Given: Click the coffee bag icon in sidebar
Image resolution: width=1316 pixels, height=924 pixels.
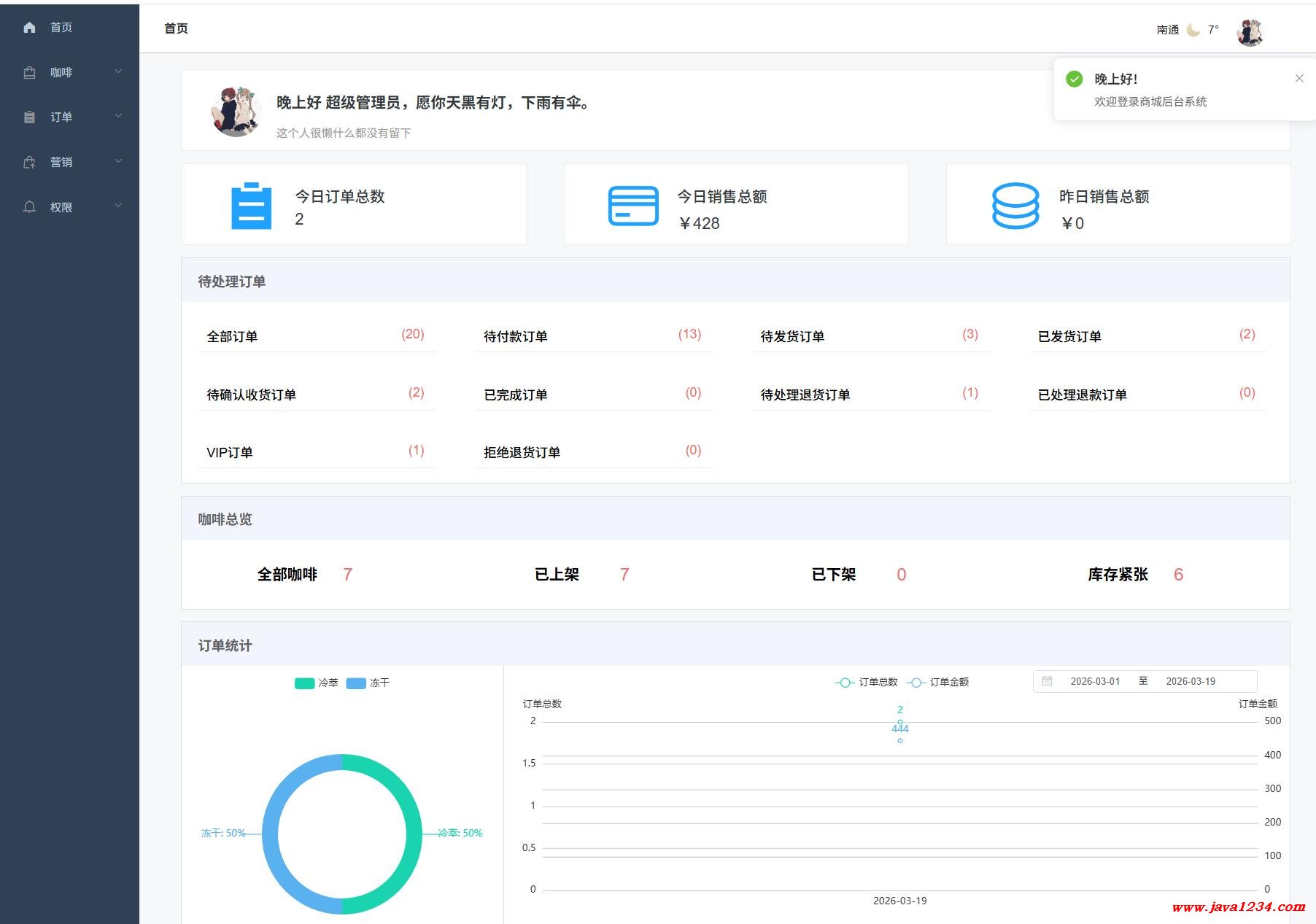Looking at the screenshot, I should click(29, 73).
